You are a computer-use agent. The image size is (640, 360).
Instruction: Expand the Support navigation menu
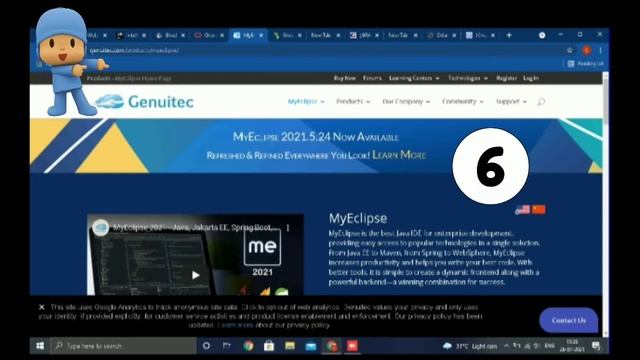point(511,101)
